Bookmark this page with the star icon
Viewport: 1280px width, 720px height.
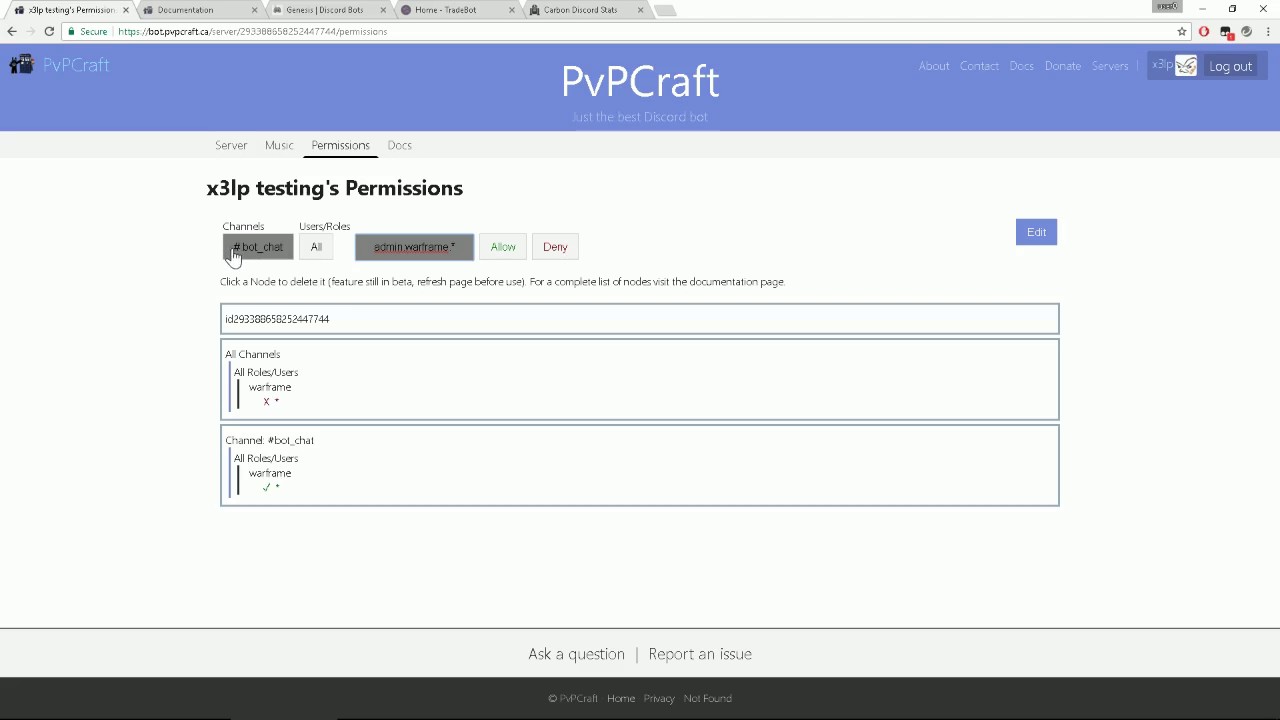[x=1182, y=31]
